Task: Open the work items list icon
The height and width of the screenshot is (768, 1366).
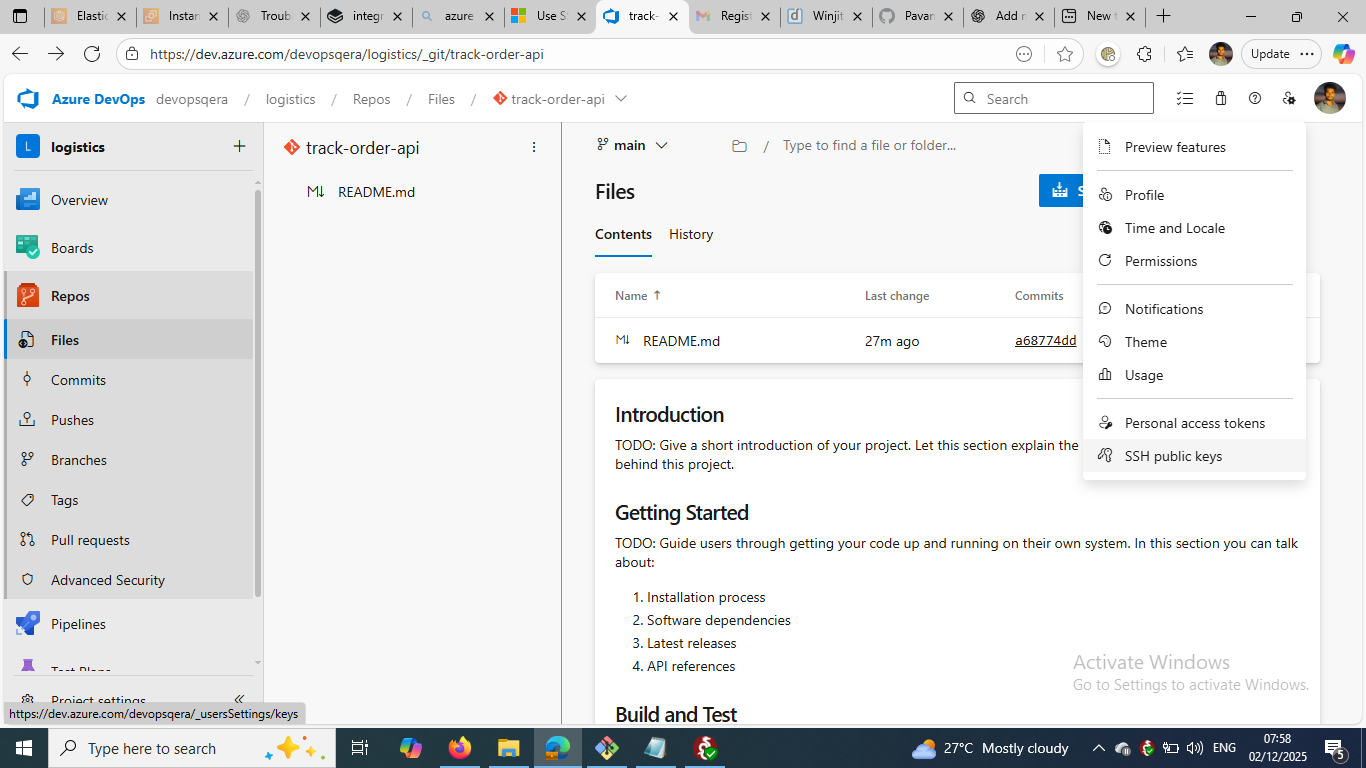Action: coord(1185,98)
